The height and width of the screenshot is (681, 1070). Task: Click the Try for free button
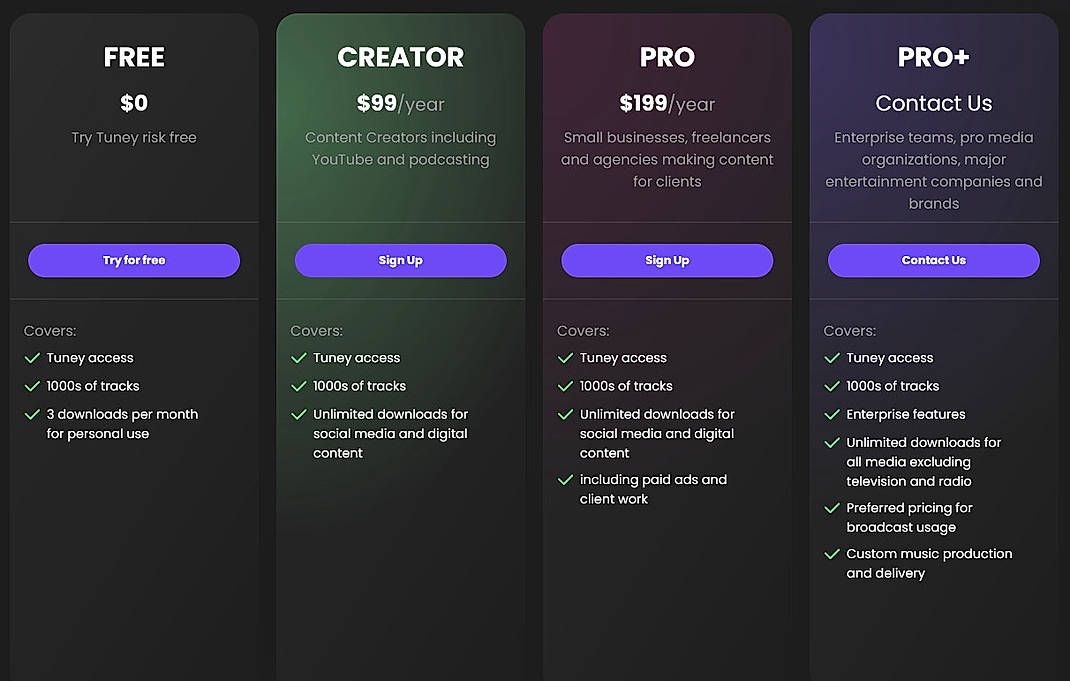tap(133, 260)
